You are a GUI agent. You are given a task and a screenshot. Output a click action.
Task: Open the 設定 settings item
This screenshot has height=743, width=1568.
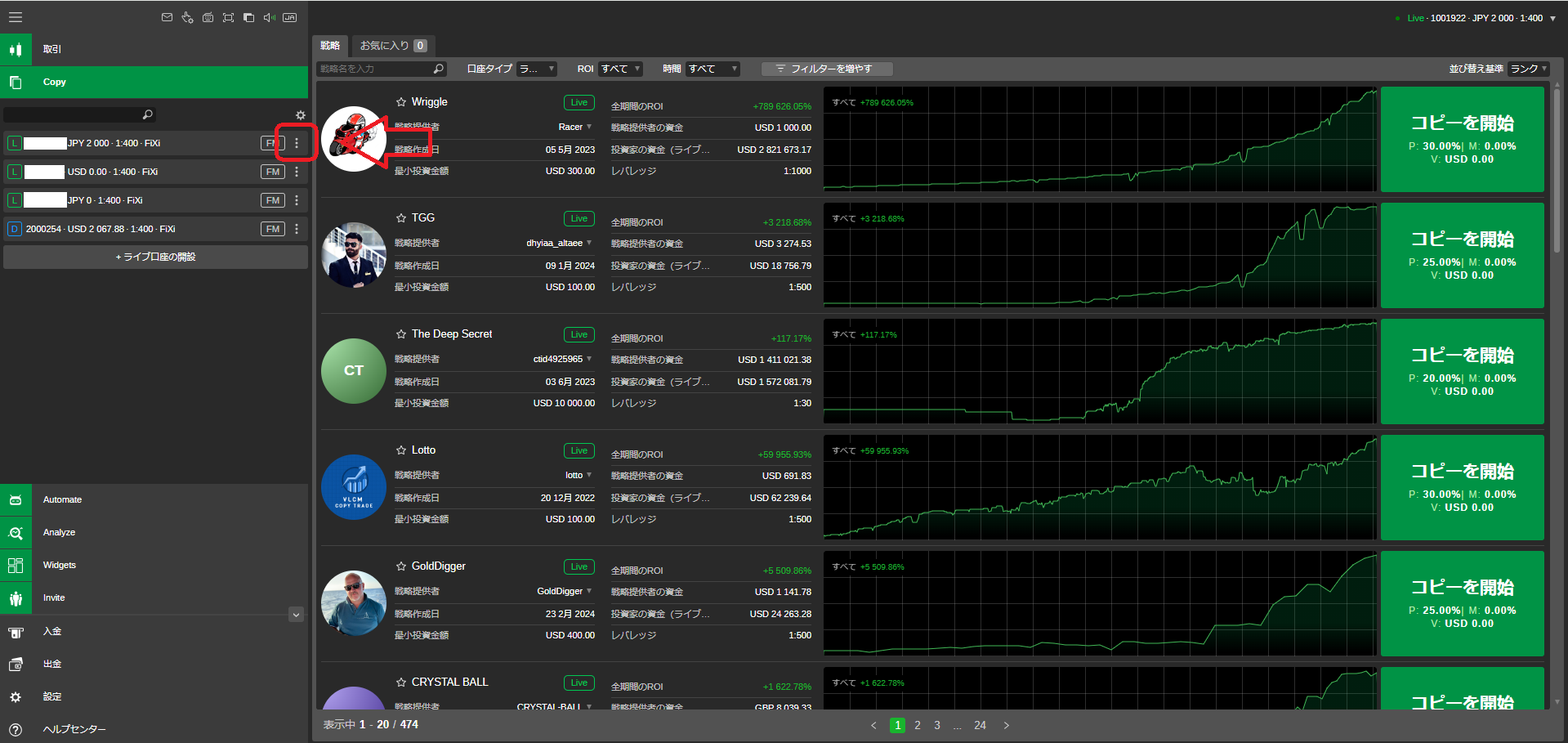point(154,696)
